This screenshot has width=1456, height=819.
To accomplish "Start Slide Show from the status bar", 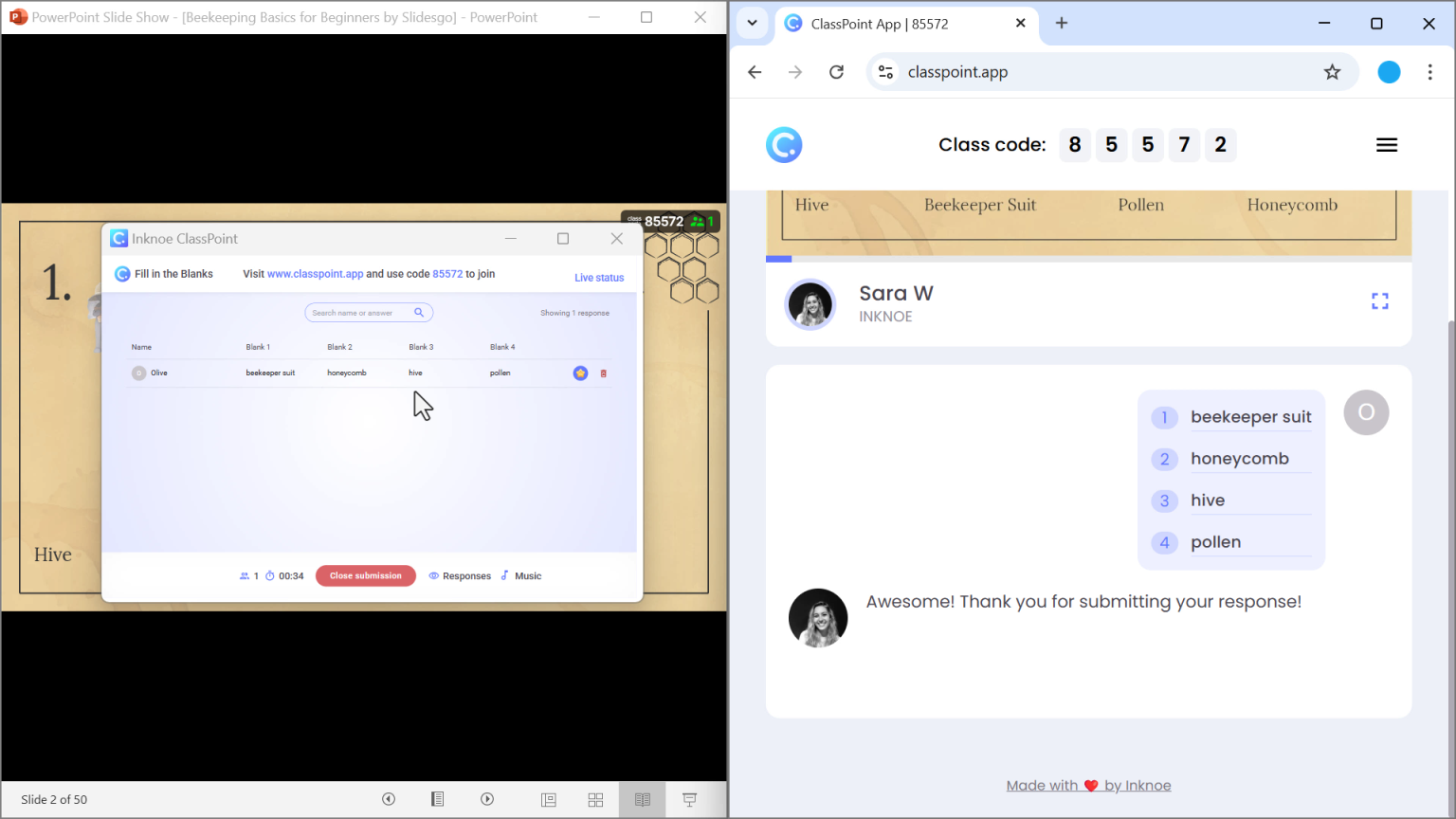I will (x=689, y=800).
